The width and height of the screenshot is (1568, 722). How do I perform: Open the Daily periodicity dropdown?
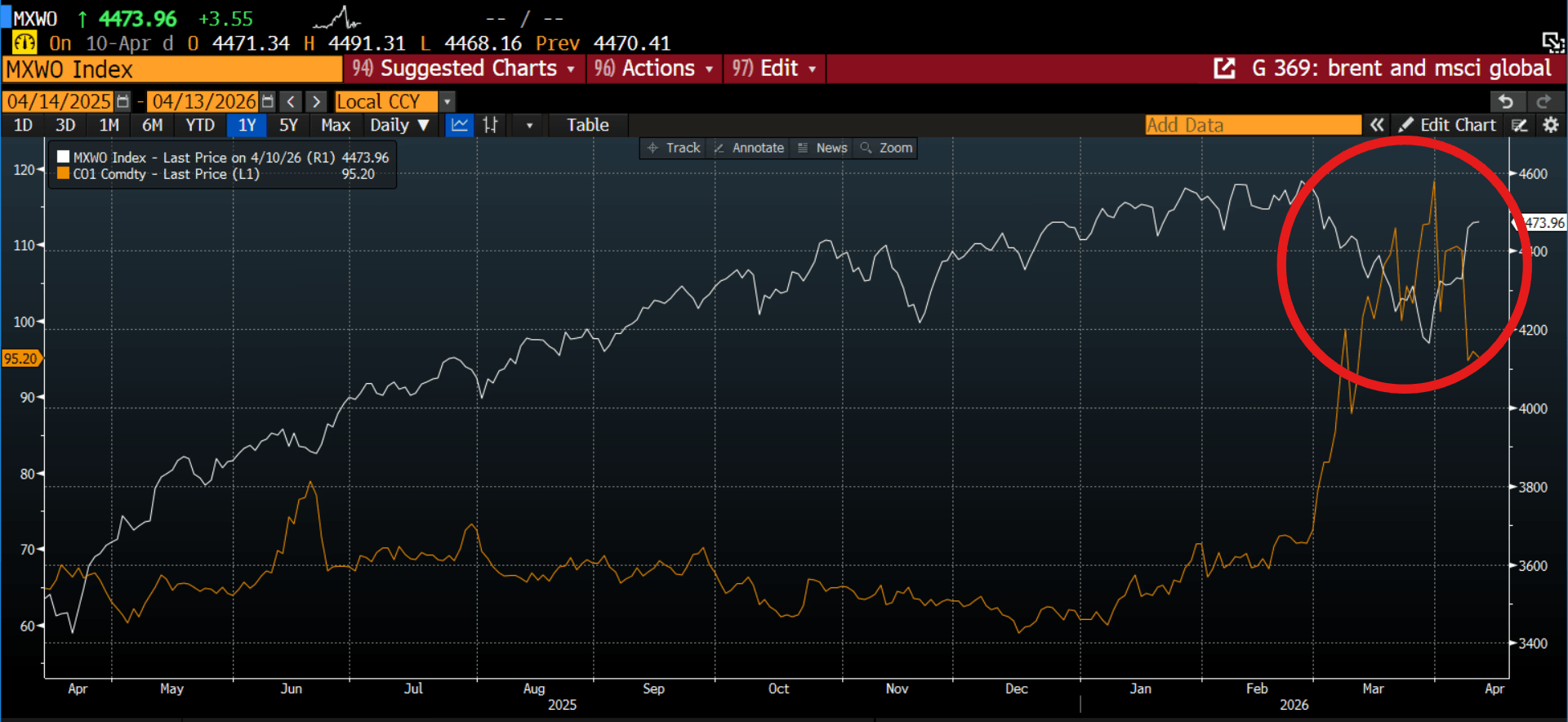click(x=399, y=125)
